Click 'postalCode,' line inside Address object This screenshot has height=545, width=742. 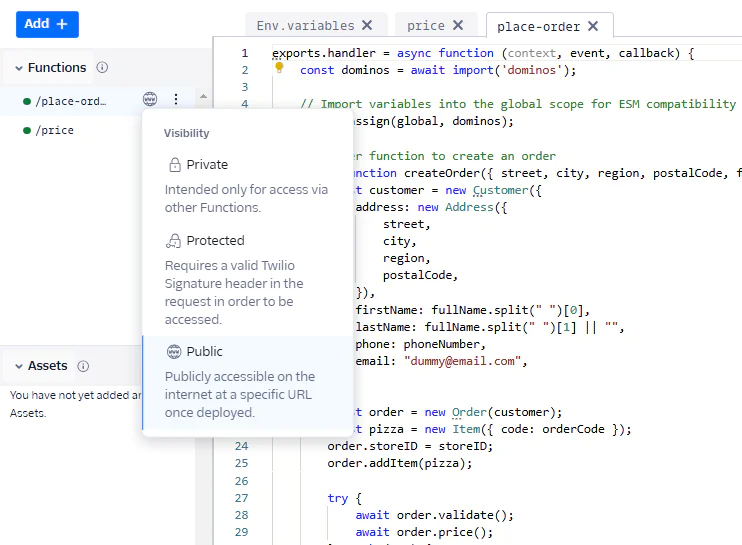pyautogui.click(x=420, y=275)
